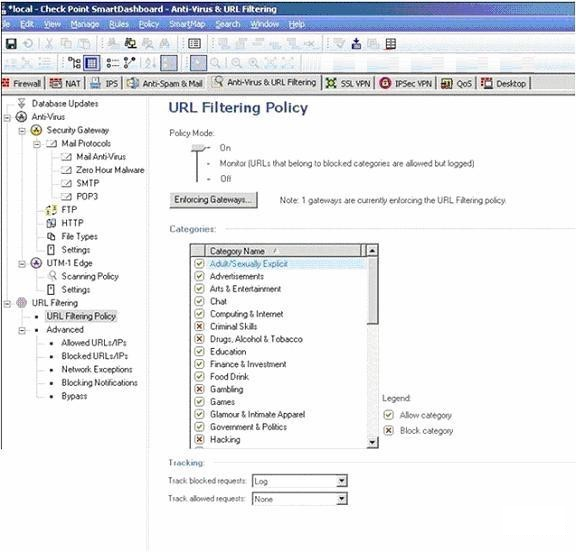Set Policy Mode slider to Monitor
Image resolution: width=576 pixels, height=552 pixels.
(347, 163)
